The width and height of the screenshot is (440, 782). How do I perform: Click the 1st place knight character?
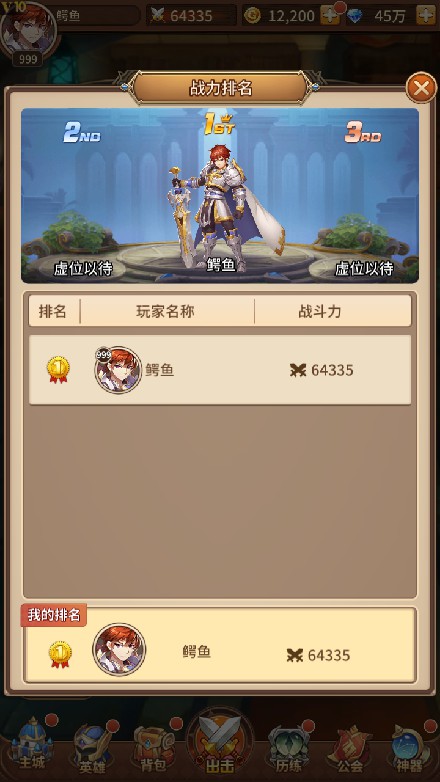[220, 209]
